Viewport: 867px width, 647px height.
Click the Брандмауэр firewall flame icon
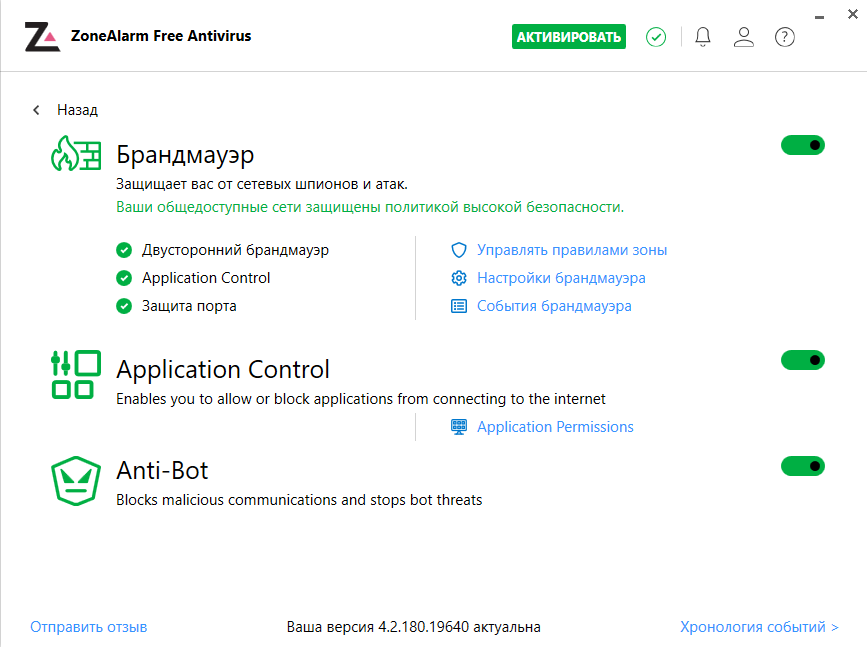(x=76, y=155)
